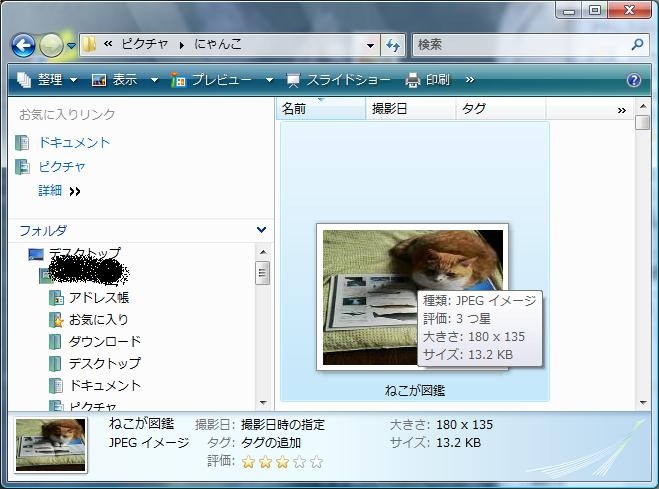Image resolution: width=659 pixels, height=489 pixels.
Task: Click the refresh button beside the address bar
Action: (x=393, y=45)
